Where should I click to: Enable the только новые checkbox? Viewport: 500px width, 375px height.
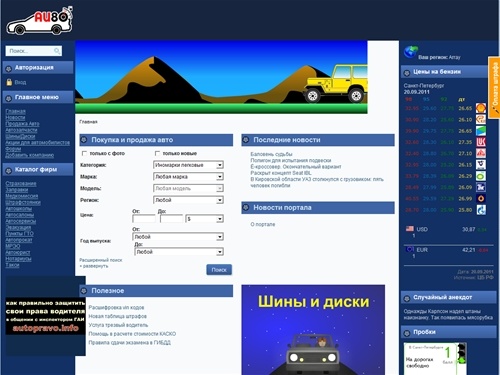(x=157, y=153)
